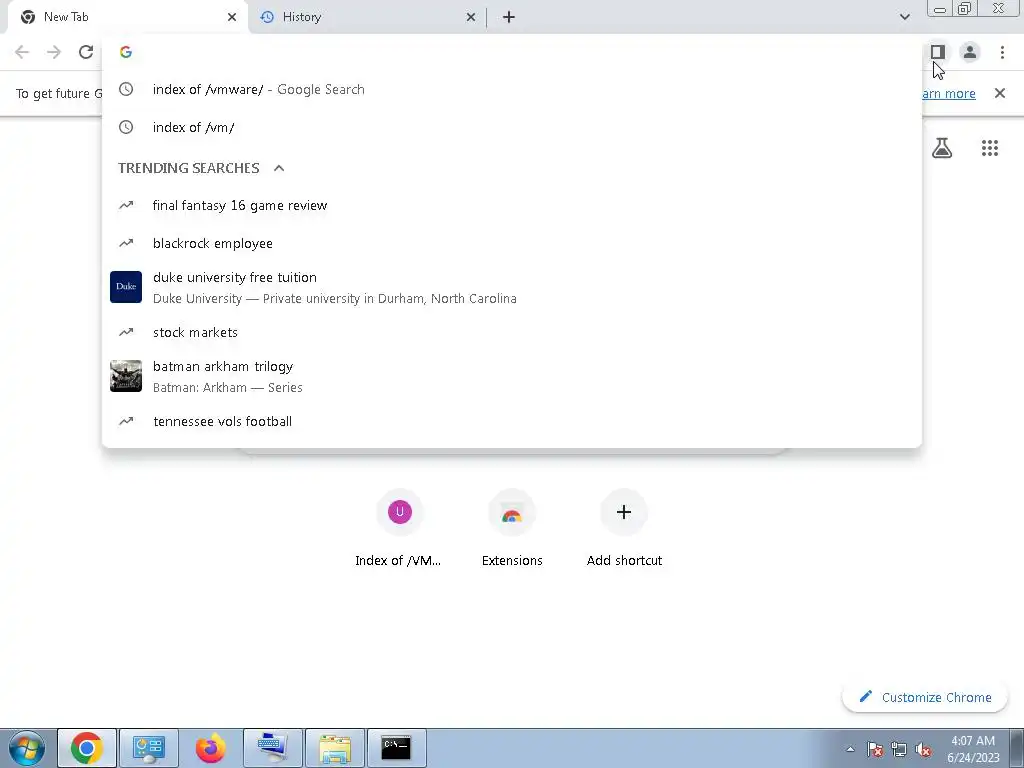Open the Control Panel taskbar icon
Image resolution: width=1024 pixels, height=768 pixels.
pos(148,748)
